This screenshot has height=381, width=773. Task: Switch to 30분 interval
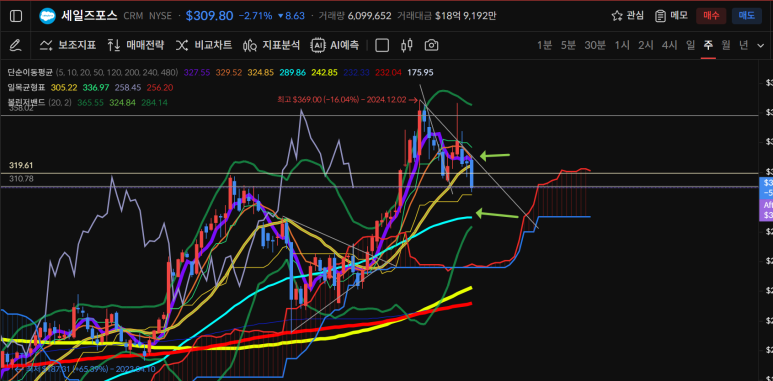coord(595,45)
